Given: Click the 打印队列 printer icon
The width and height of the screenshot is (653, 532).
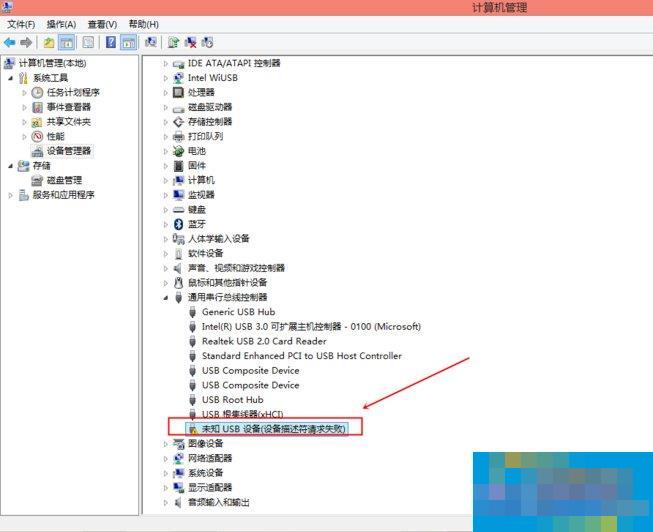Looking at the screenshot, I should (179, 136).
